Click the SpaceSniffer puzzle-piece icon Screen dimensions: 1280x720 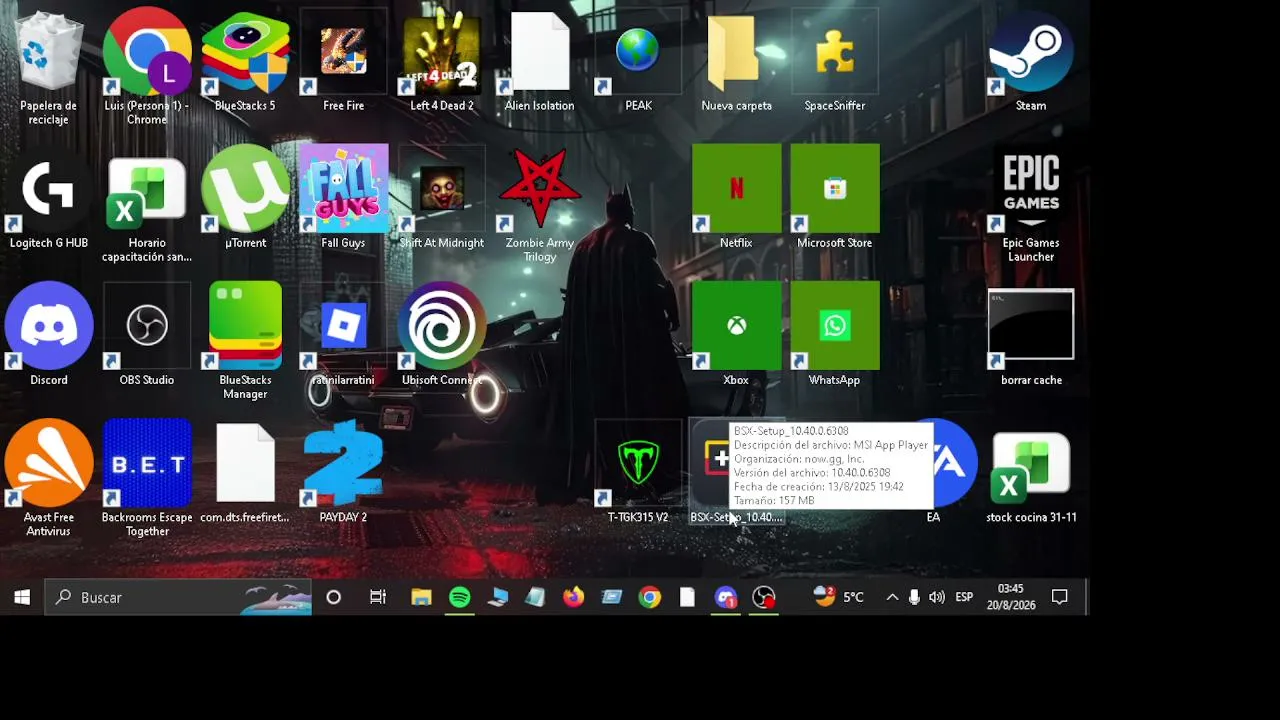pyautogui.click(x=834, y=60)
